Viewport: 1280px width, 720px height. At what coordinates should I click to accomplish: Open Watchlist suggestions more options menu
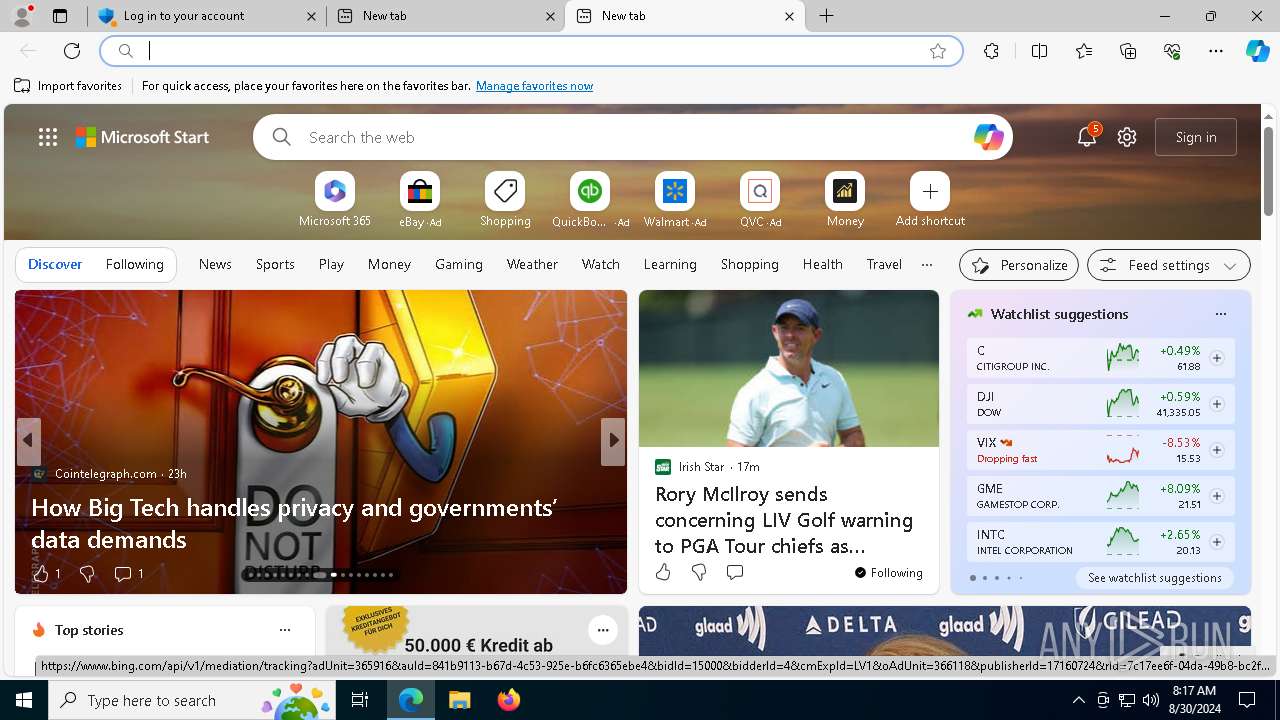(x=1221, y=314)
